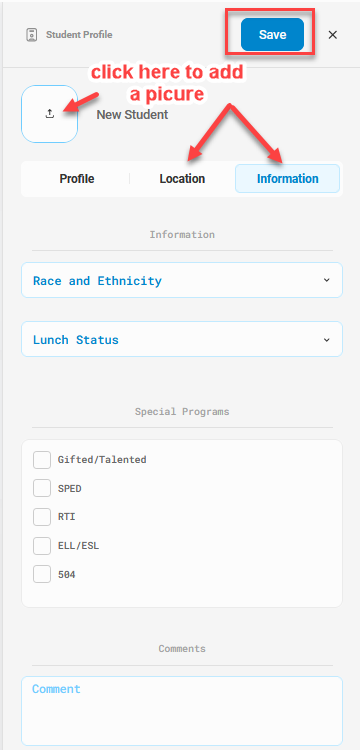Click the Student Profile header title
Image resolution: width=360 pixels, height=750 pixels.
[79, 35]
